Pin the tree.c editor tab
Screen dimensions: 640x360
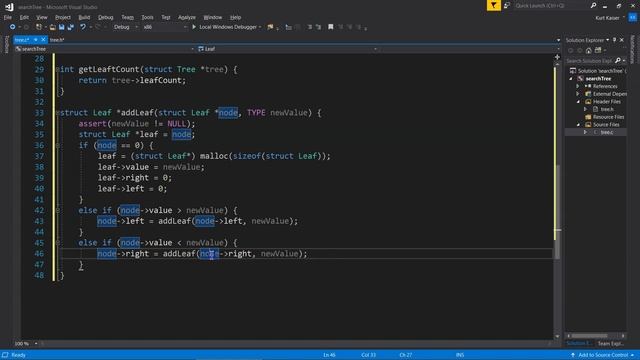coord(36,40)
